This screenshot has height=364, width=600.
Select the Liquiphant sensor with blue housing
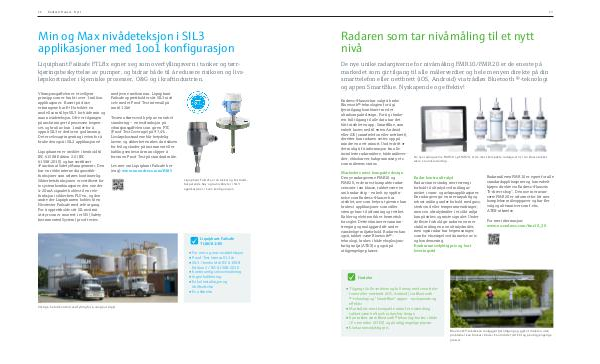pos(233,122)
